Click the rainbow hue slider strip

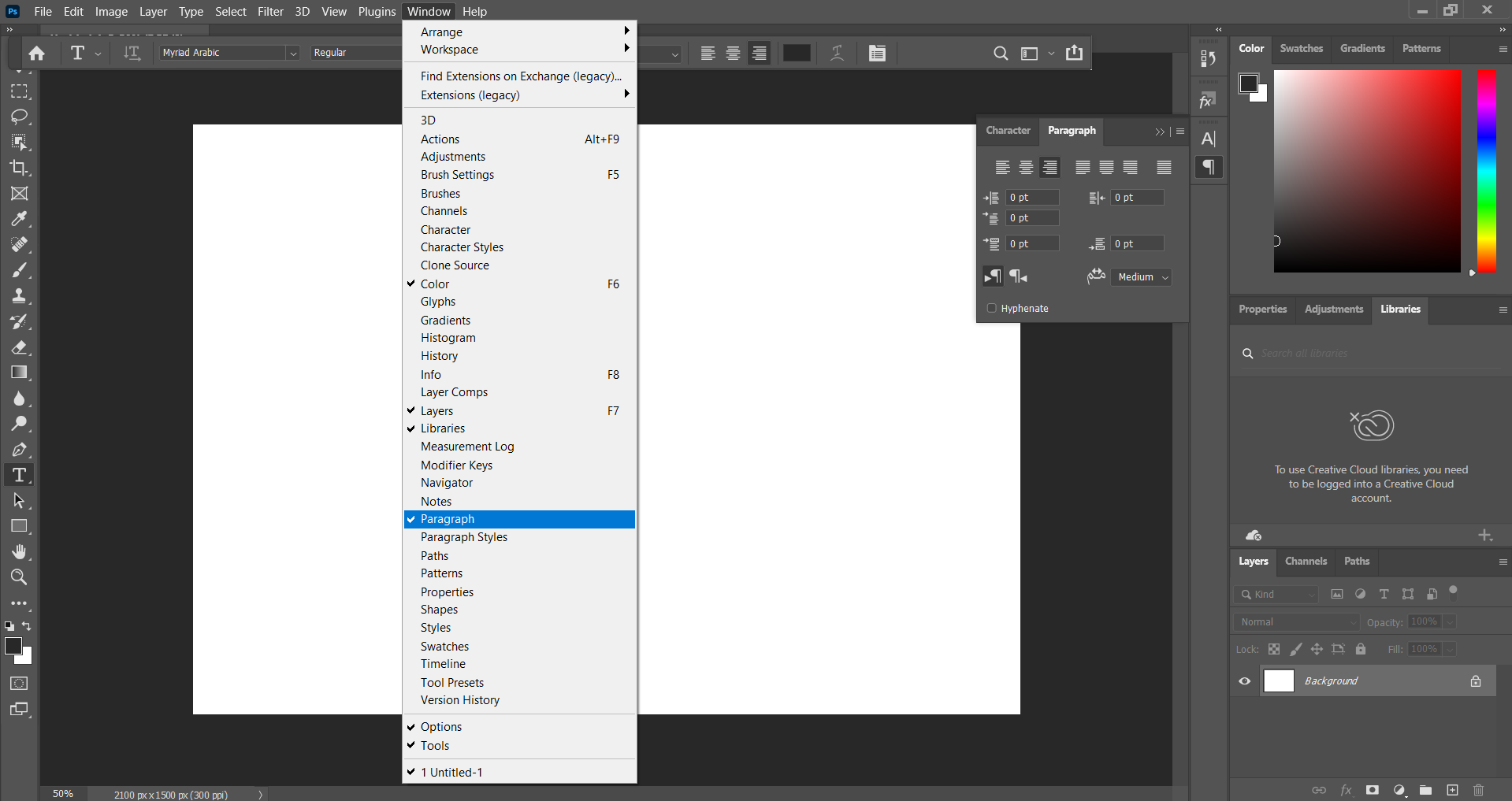(x=1486, y=171)
